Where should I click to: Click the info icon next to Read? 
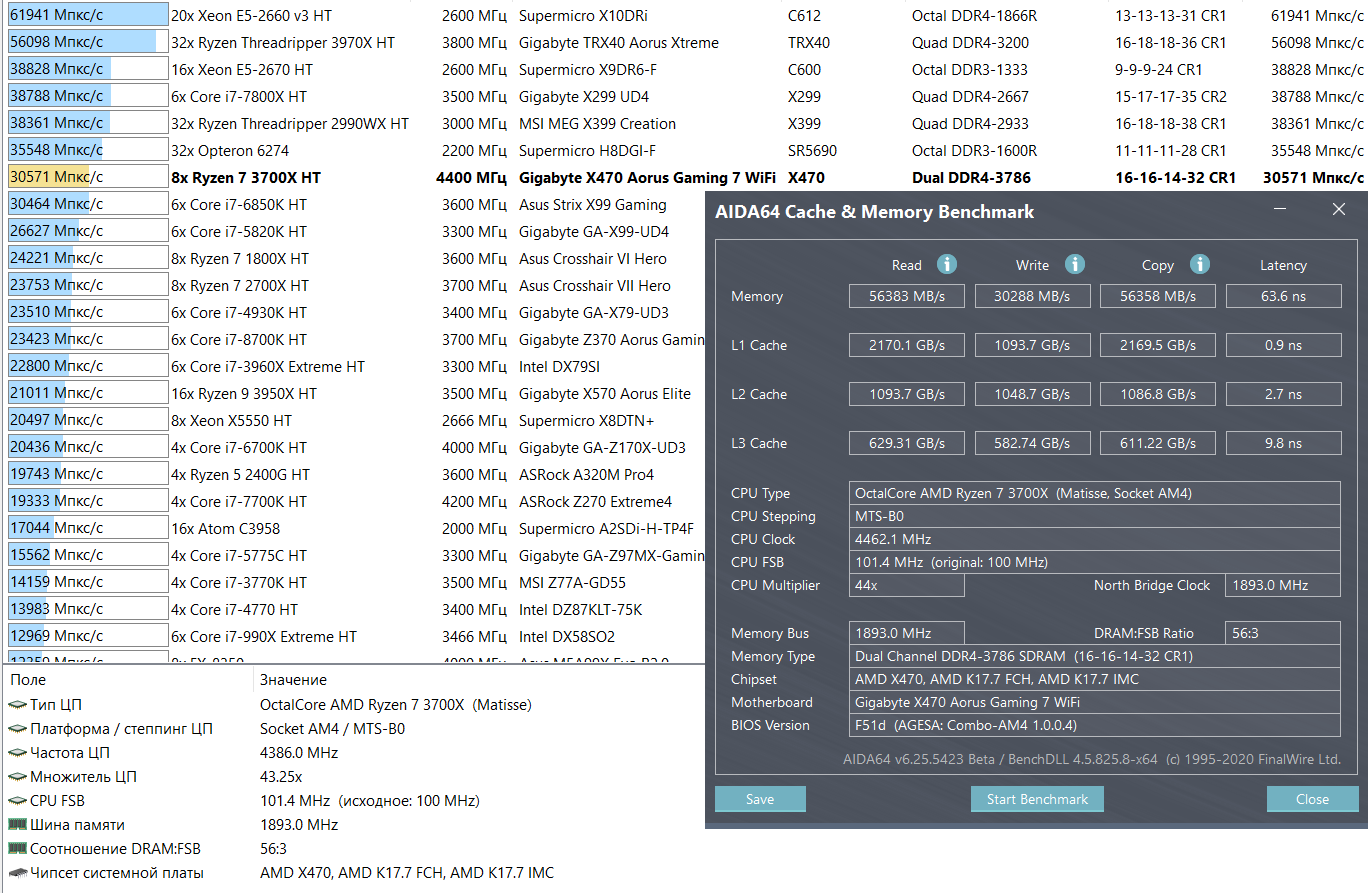[x=946, y=265]
